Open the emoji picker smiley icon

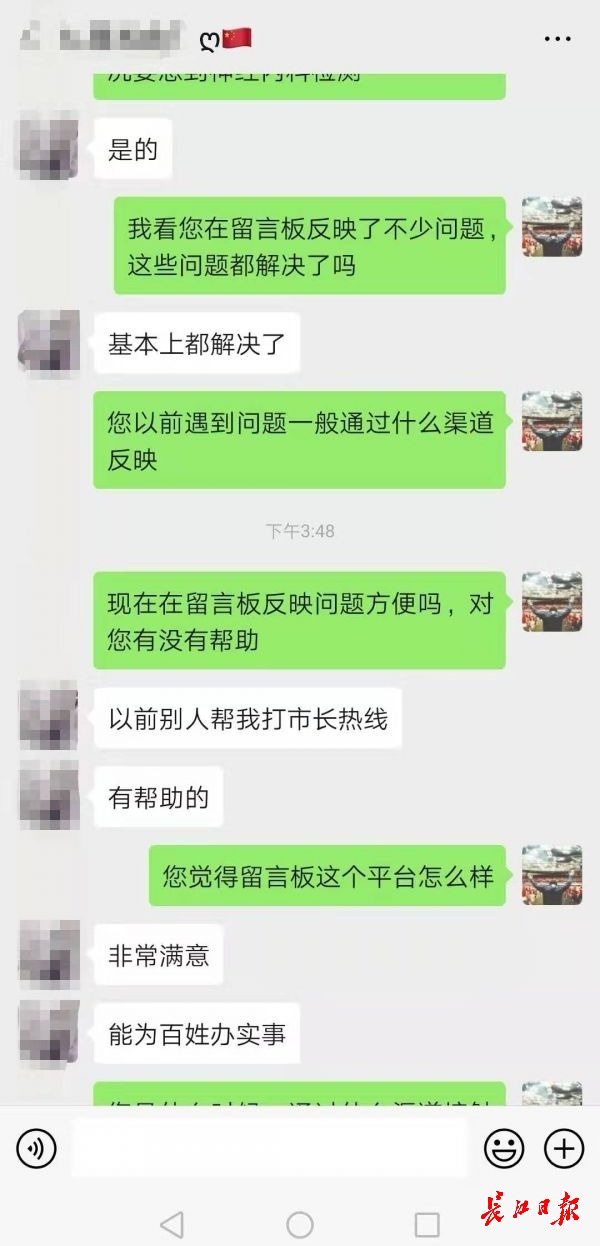pos(504,1148)
